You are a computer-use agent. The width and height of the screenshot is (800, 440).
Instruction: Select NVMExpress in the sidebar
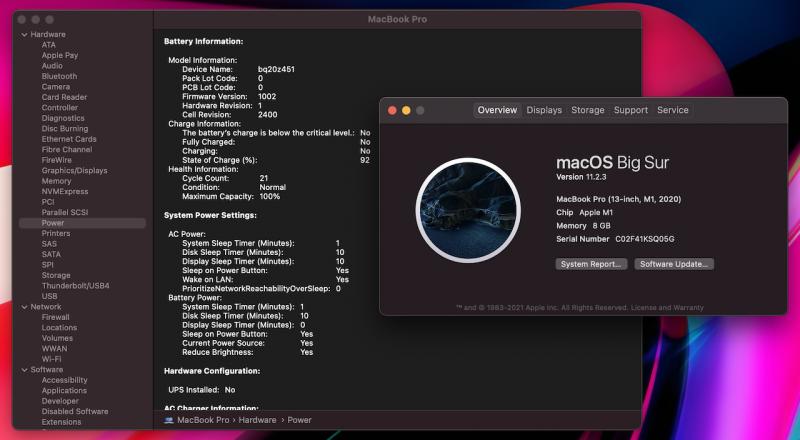65,191
